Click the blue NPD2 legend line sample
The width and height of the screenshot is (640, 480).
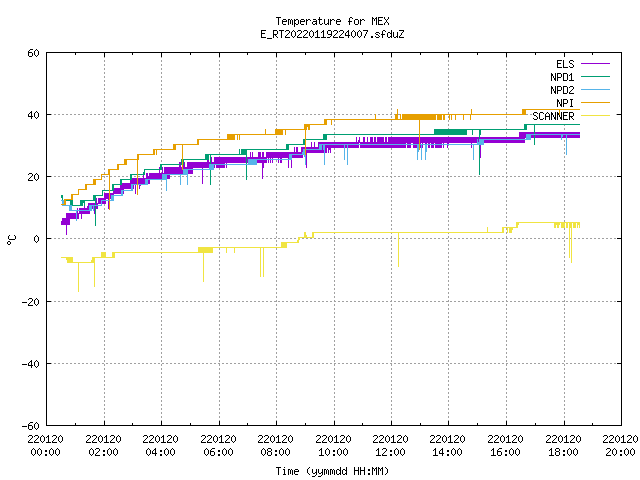coord(595,89)
